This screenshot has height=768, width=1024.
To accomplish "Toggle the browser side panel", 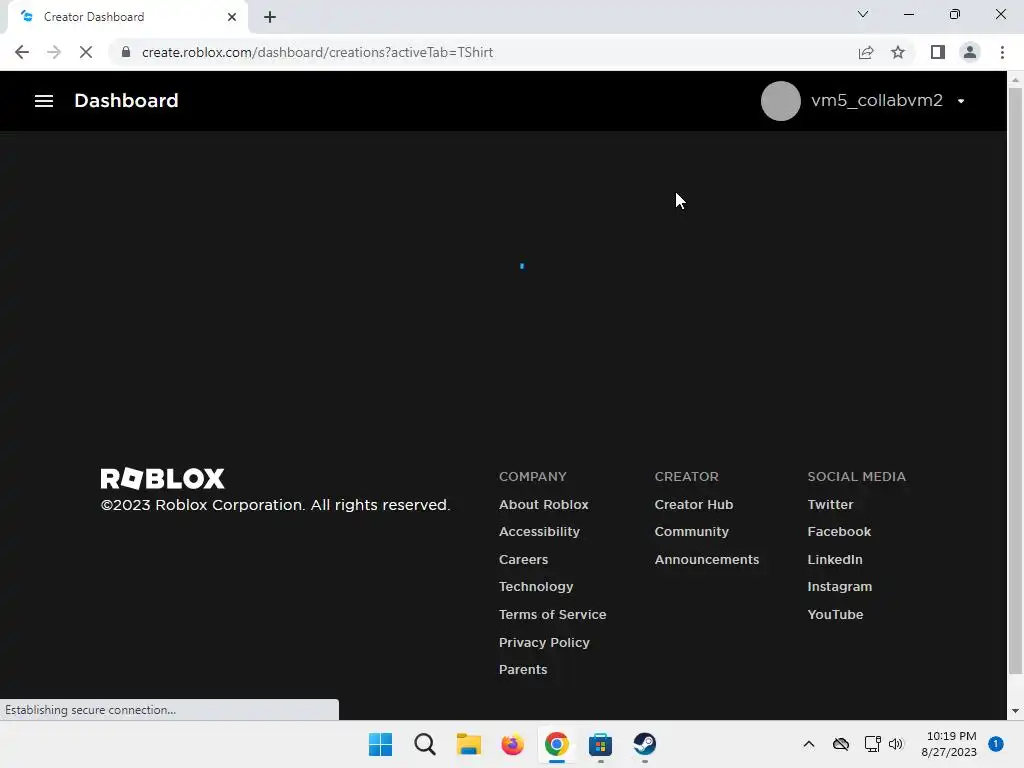I will click(x=938, y=52).
